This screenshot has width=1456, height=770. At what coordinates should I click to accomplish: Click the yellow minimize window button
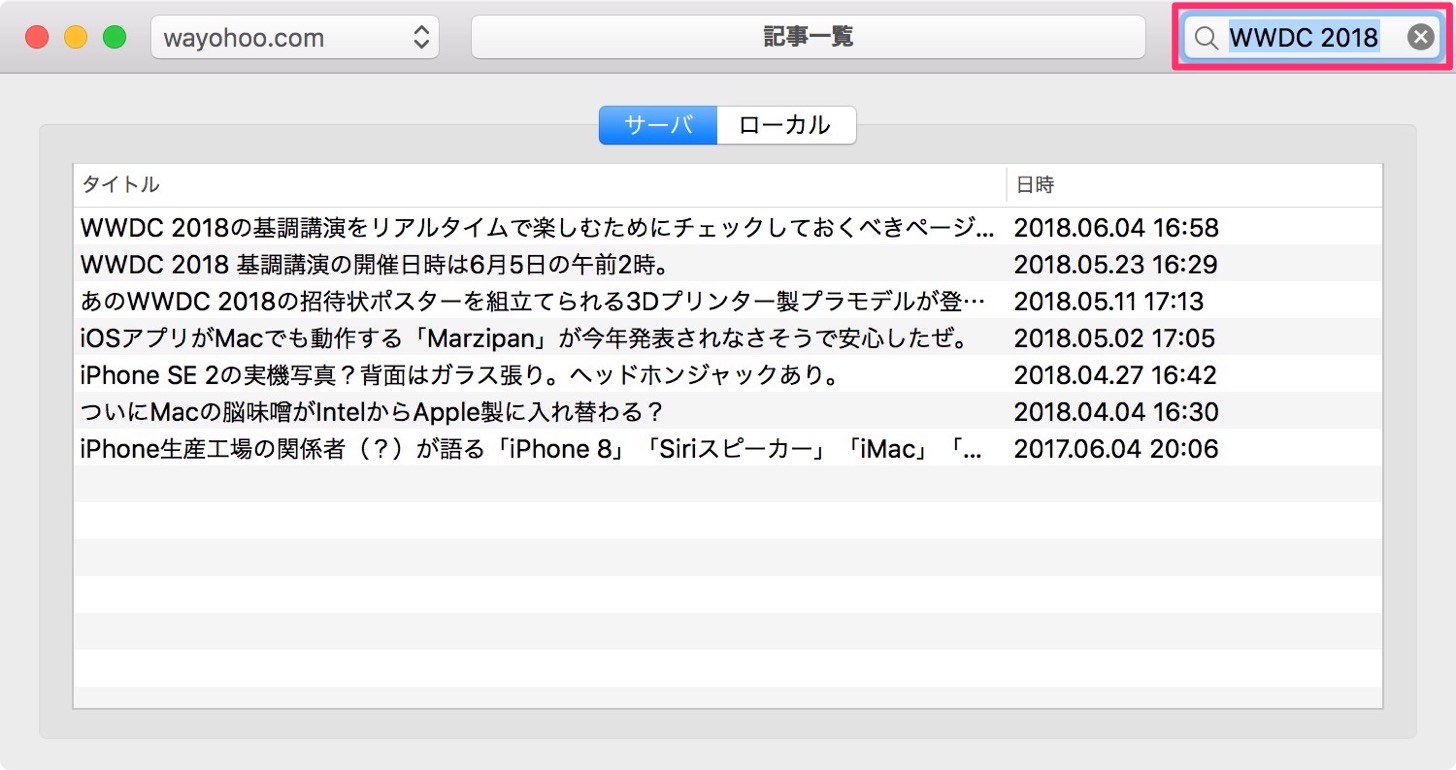(76, 38)
